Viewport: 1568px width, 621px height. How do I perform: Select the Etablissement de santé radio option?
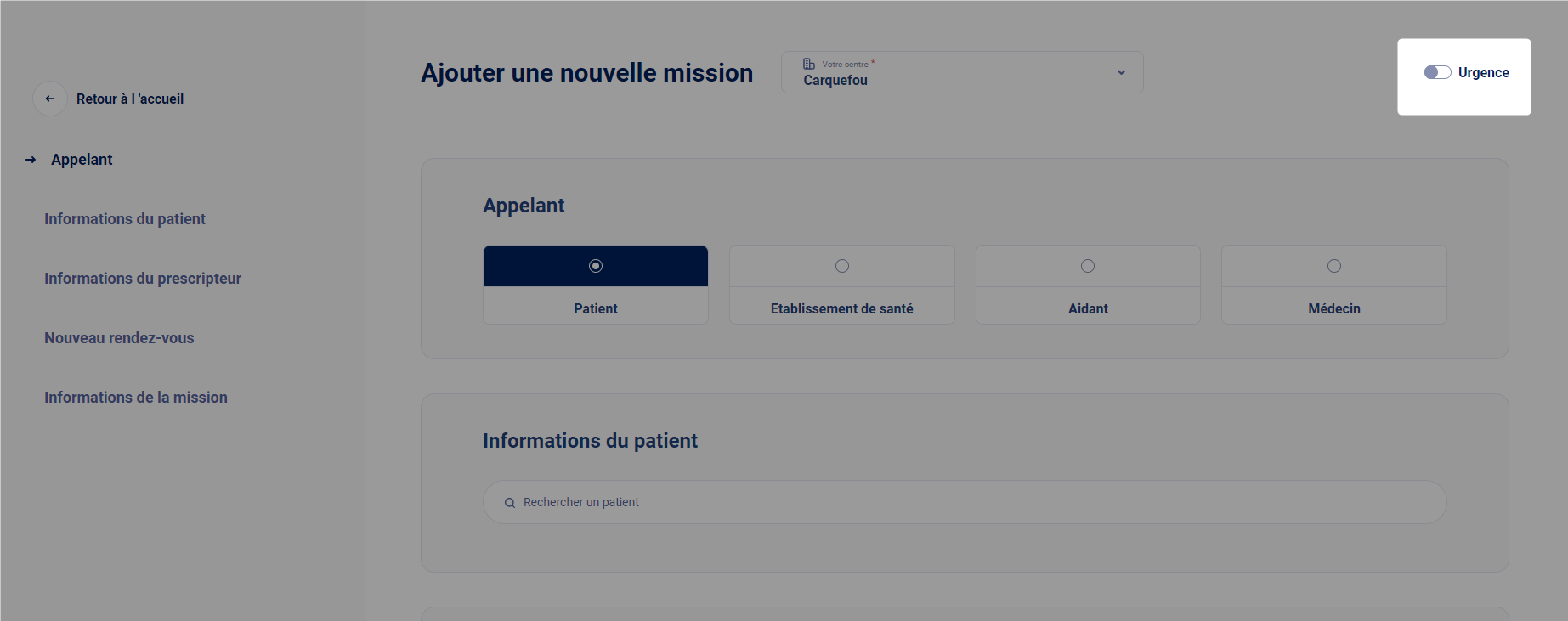(x=842, y=266)
